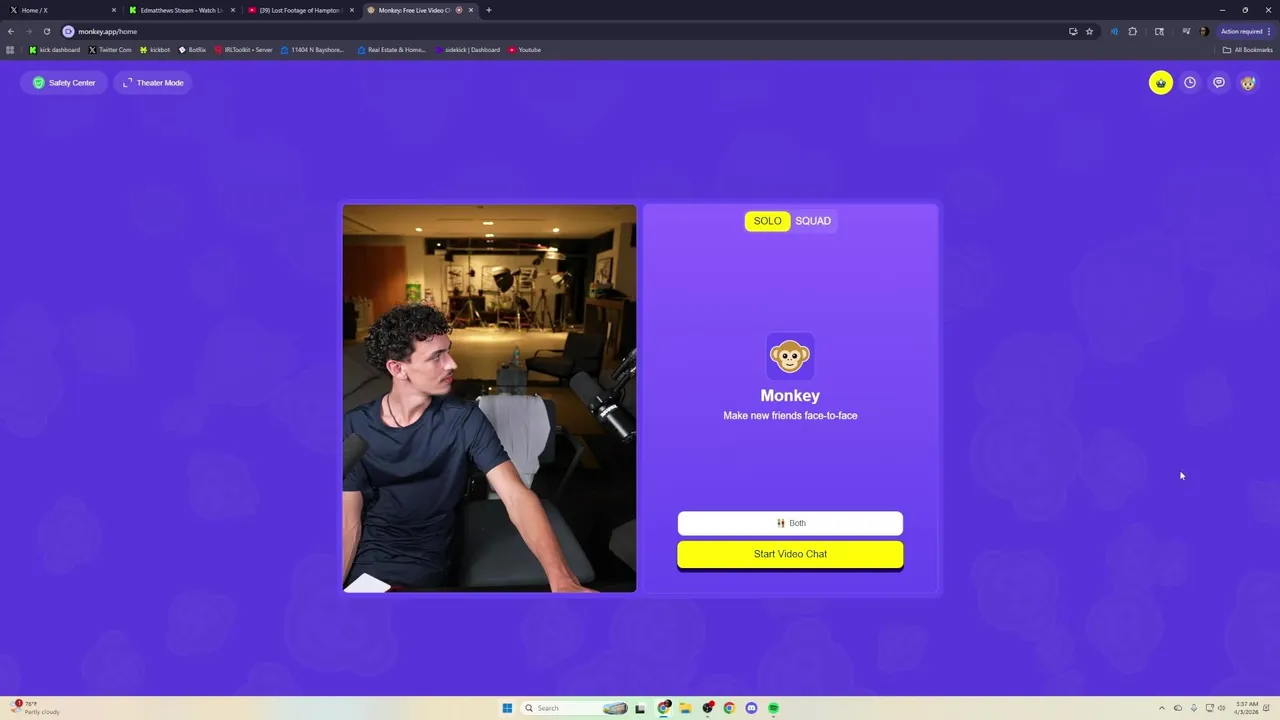Select the SOLO mode

767,221
